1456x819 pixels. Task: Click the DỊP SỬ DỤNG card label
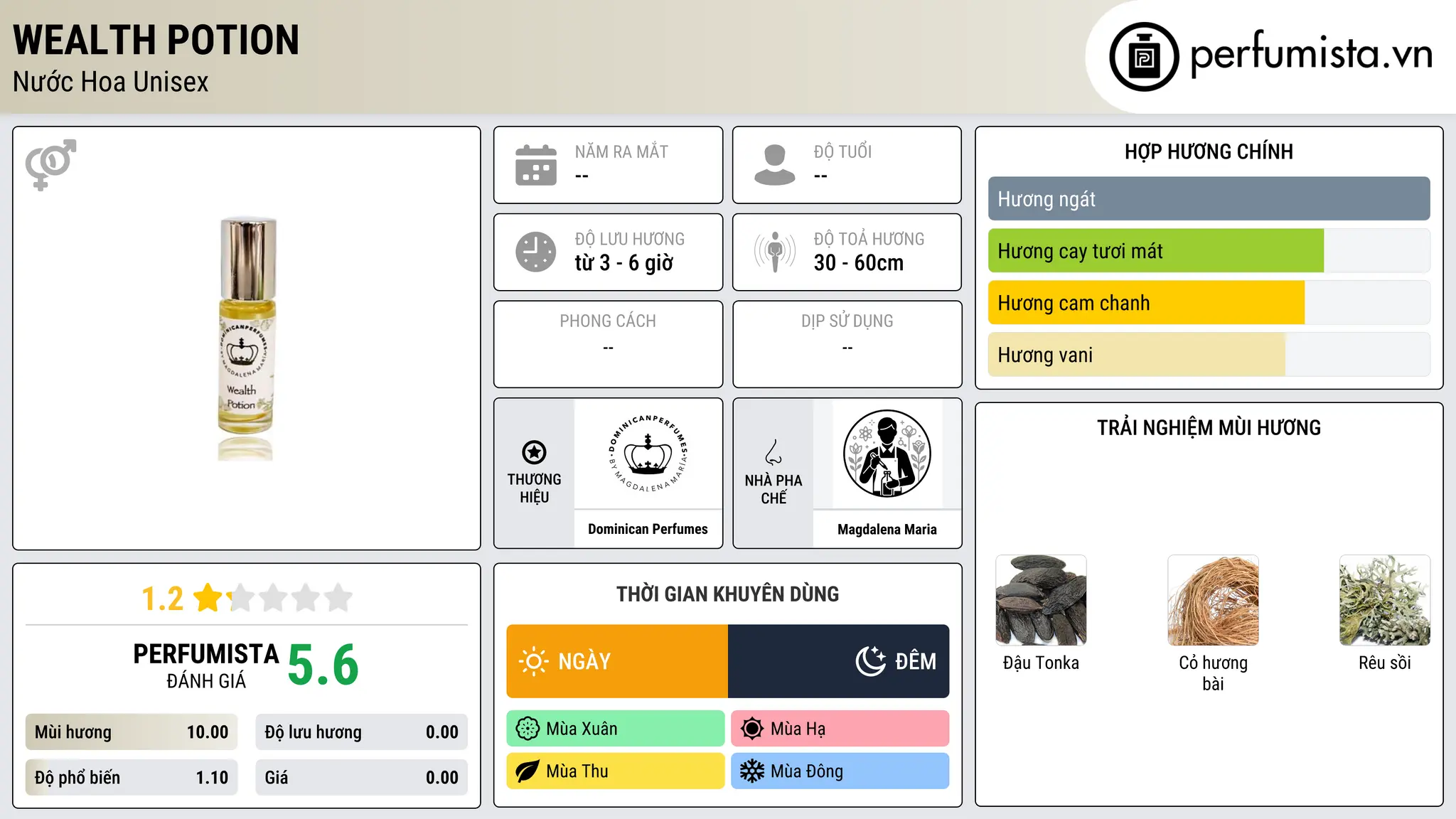(847, 321)
